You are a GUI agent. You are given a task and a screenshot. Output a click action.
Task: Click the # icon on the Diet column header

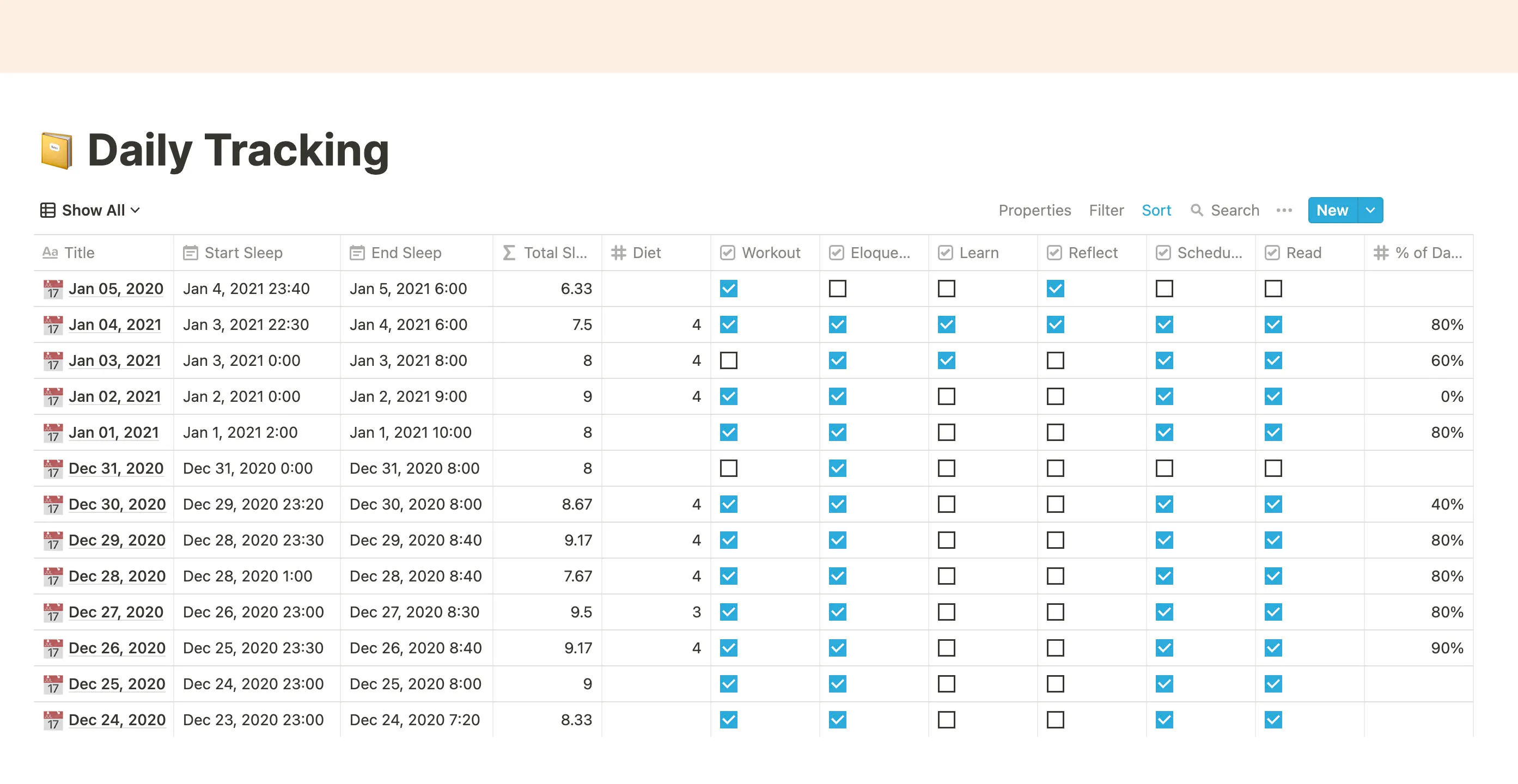[618, 253]
